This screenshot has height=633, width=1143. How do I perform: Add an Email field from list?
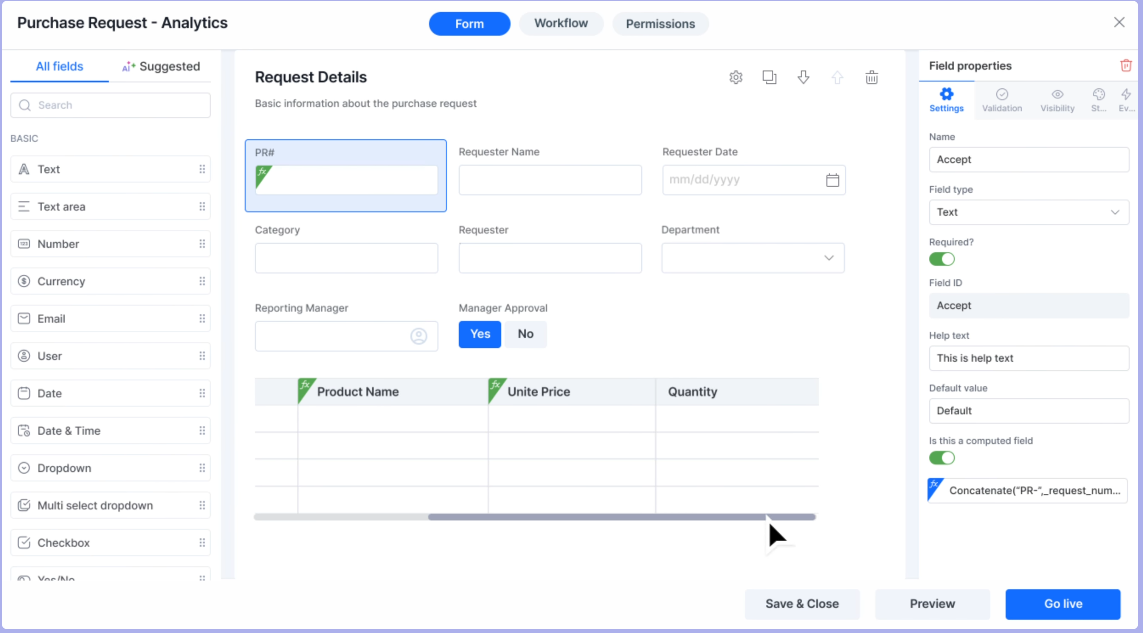[110, 319]
